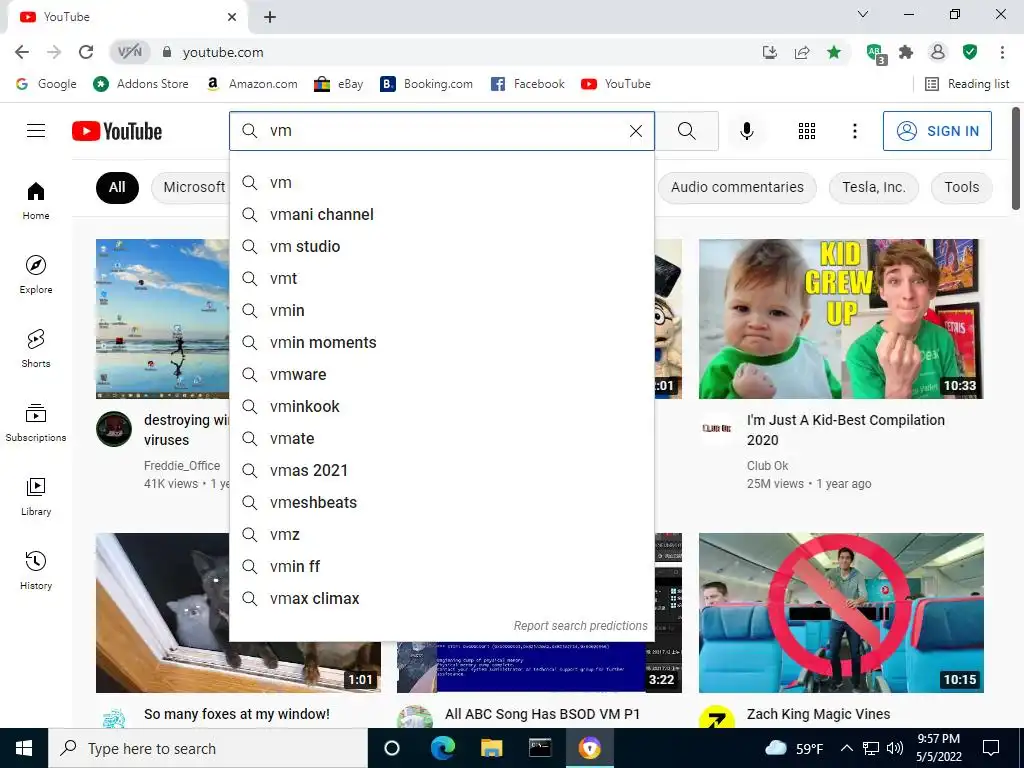The height and width of the screenshot is (768, 1024).
Task: Open Shorts in sidebar
Action: click(36, 349)
